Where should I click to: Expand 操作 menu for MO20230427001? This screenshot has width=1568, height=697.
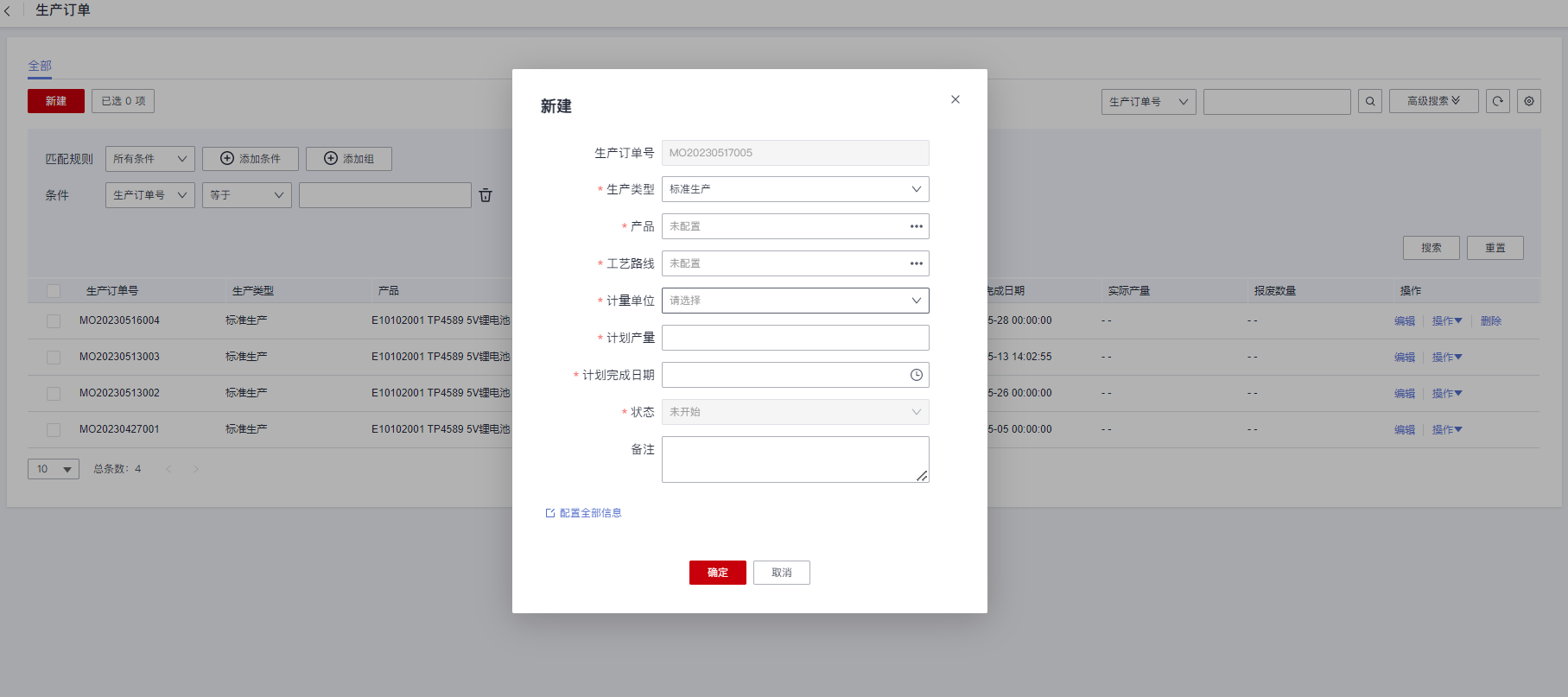pos(1447,430)
